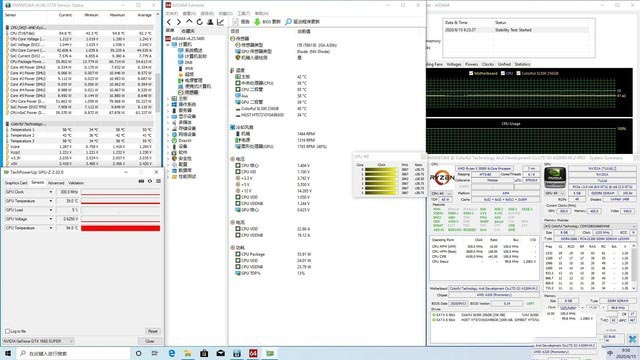Open the 工具(T) menu in AIDA64
Image resolution: width=640 pixels, height=360 pixels.
pyautogui.click(x=243, y=13)
